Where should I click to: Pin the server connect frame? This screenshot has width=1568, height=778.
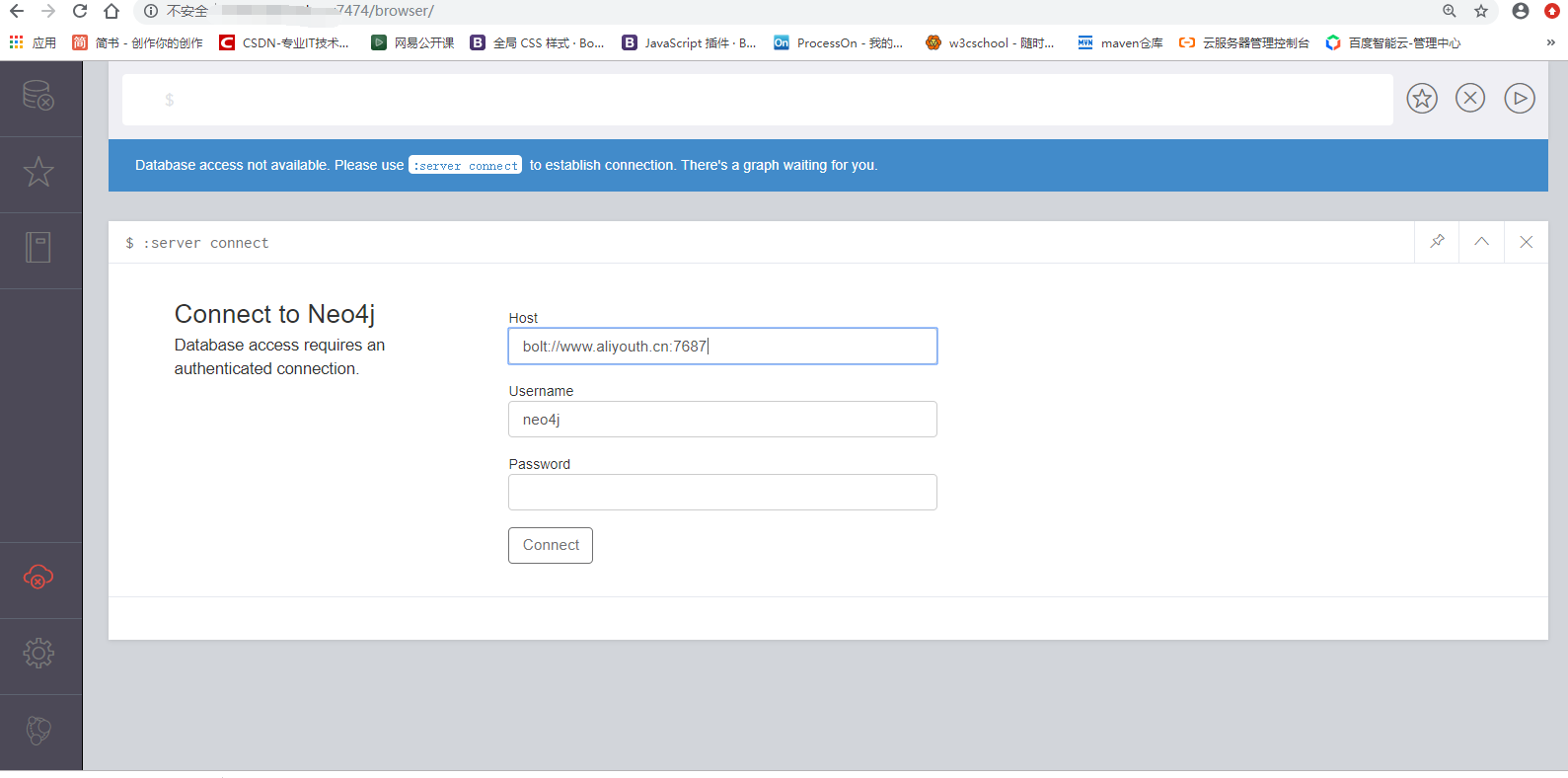click(x=1437, y=242)
